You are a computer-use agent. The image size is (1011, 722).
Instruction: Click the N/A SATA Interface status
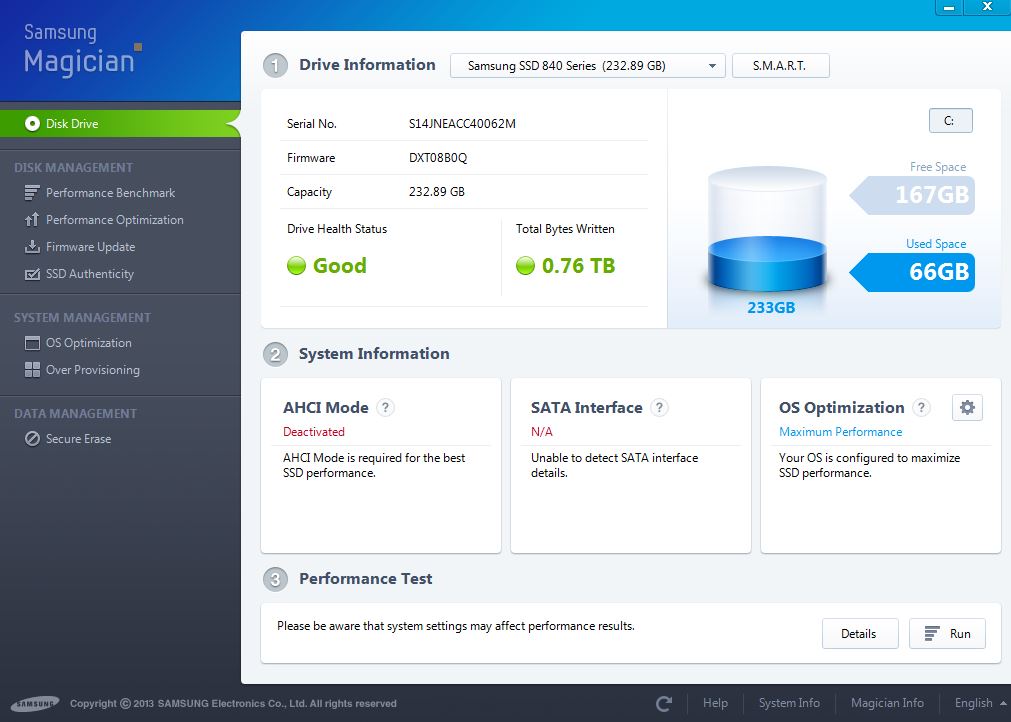click(542, 432)
